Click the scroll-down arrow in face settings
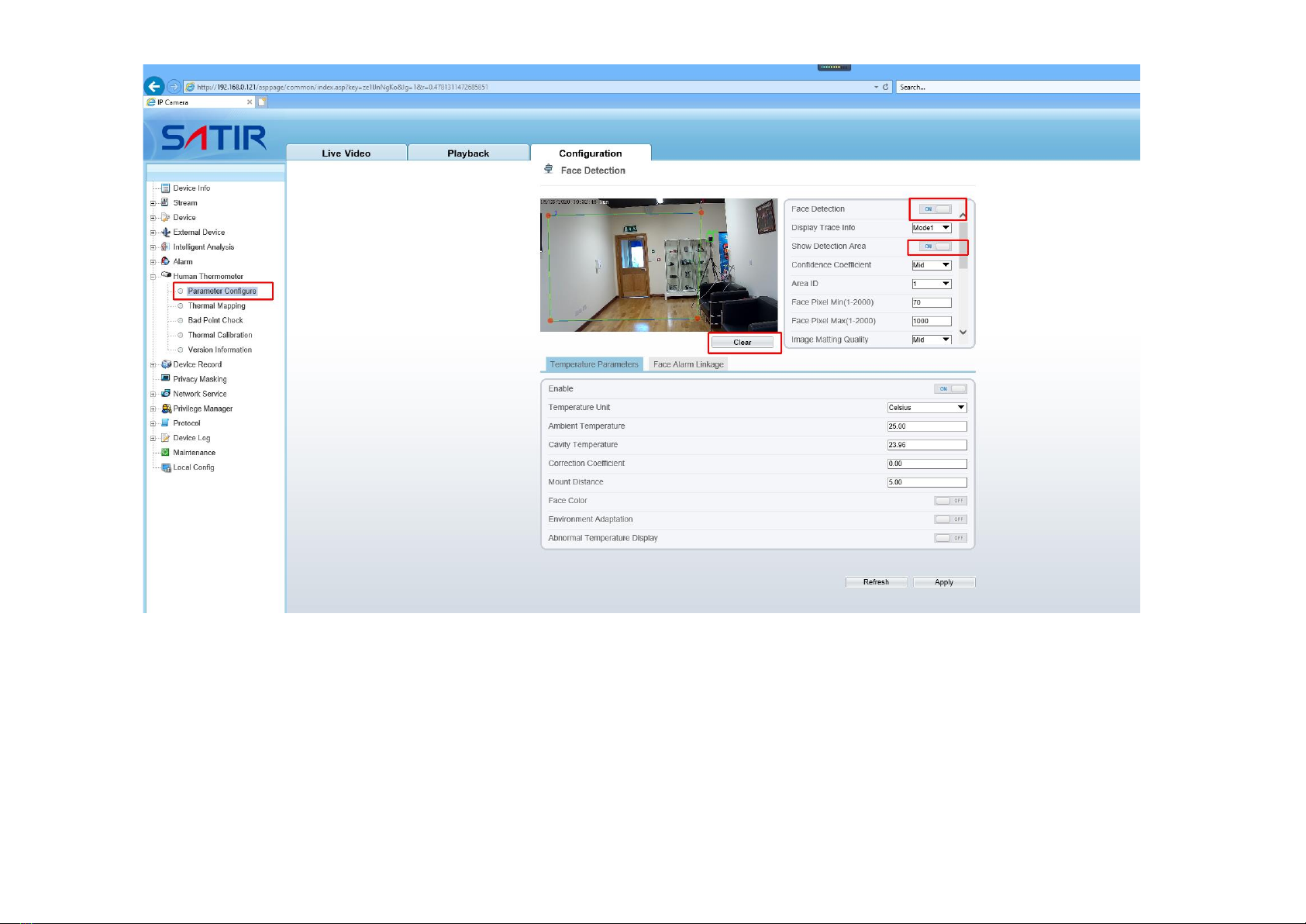This screenshot has width=1306, height=924. tap(963, 333)
